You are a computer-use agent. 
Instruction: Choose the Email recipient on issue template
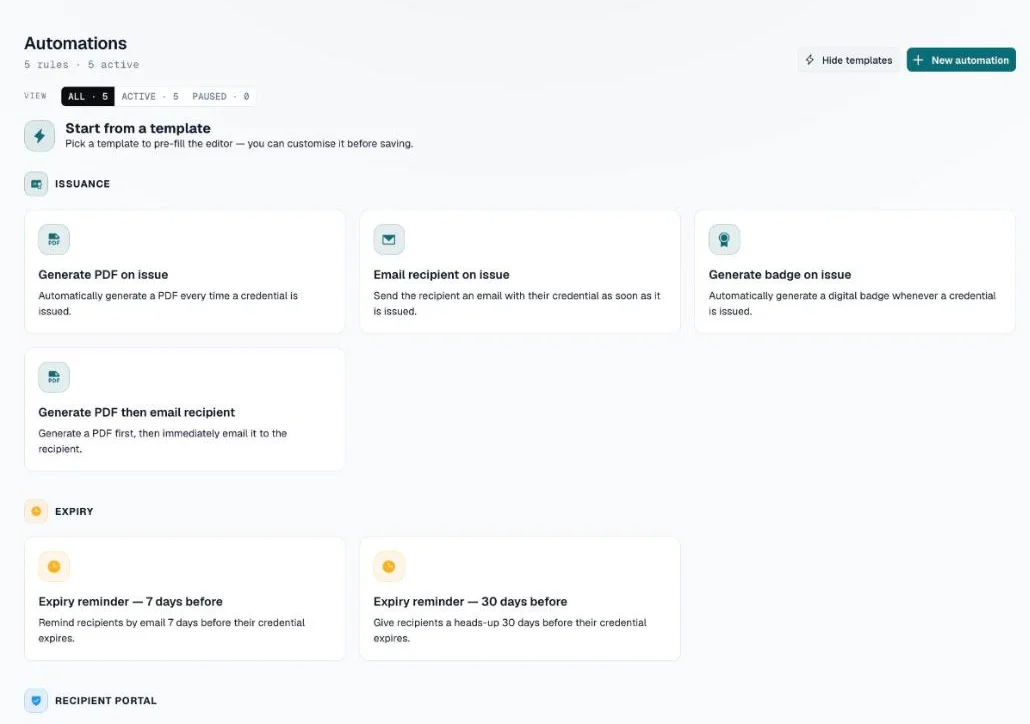click(x=520, y=271)
